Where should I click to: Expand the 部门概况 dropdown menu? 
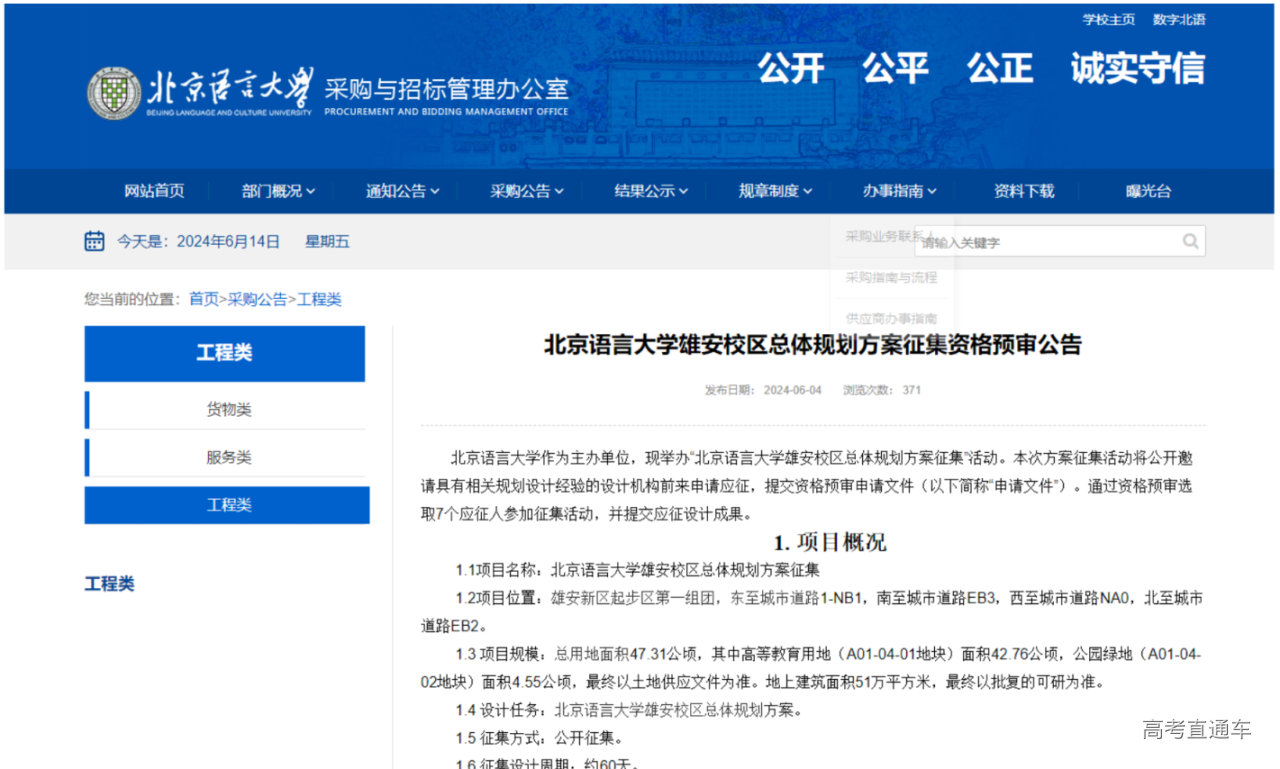click(x=278, y=191)
